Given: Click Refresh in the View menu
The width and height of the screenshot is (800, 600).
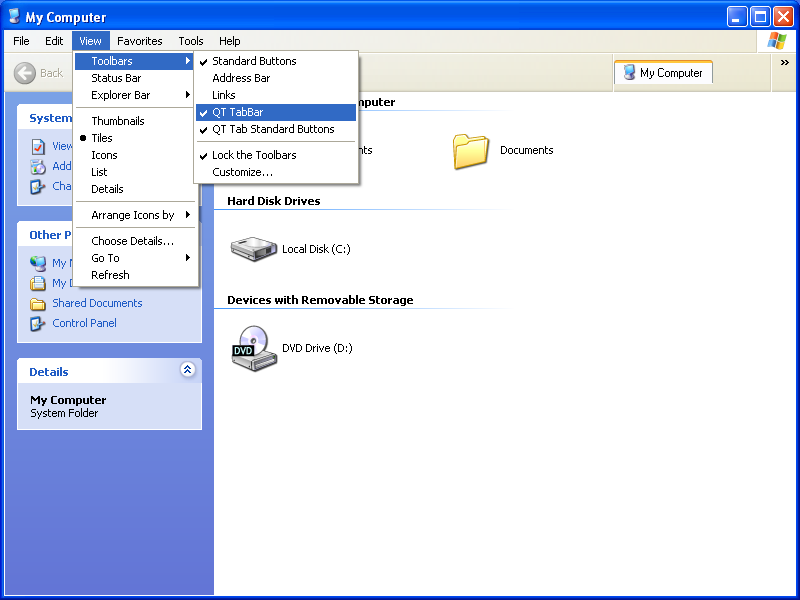Looking at the screenshot, I should click(110, 275).
